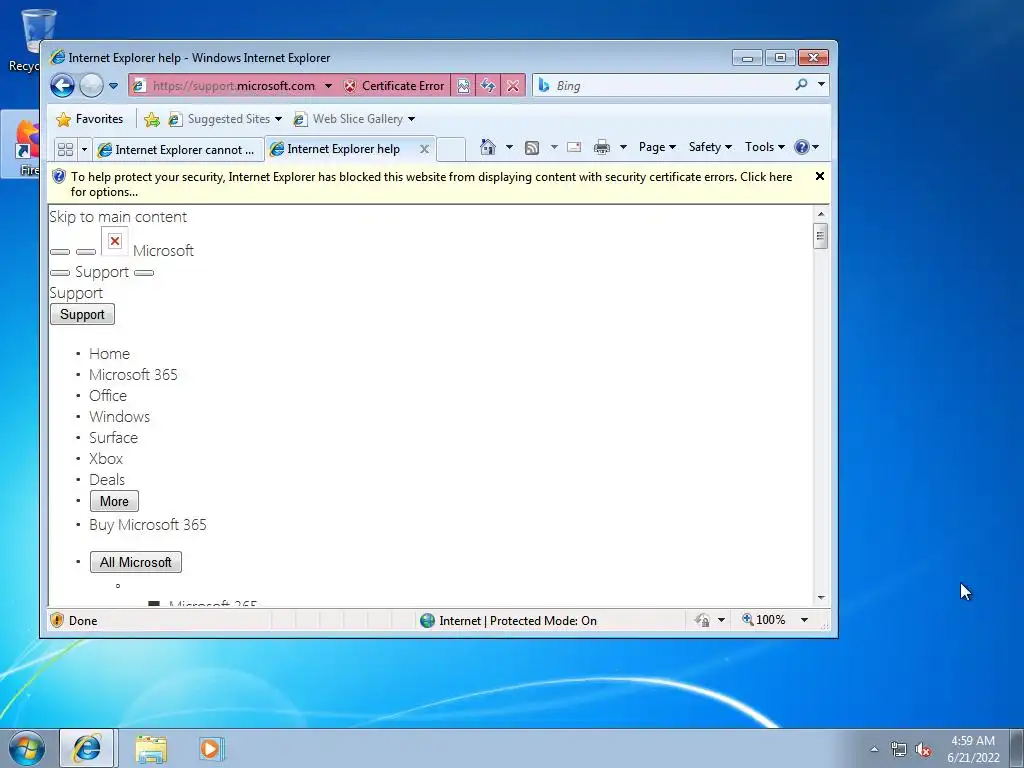Click the Skip to main content link
The height and width of the screenshot is (768, 1024).
pos(118,217)
